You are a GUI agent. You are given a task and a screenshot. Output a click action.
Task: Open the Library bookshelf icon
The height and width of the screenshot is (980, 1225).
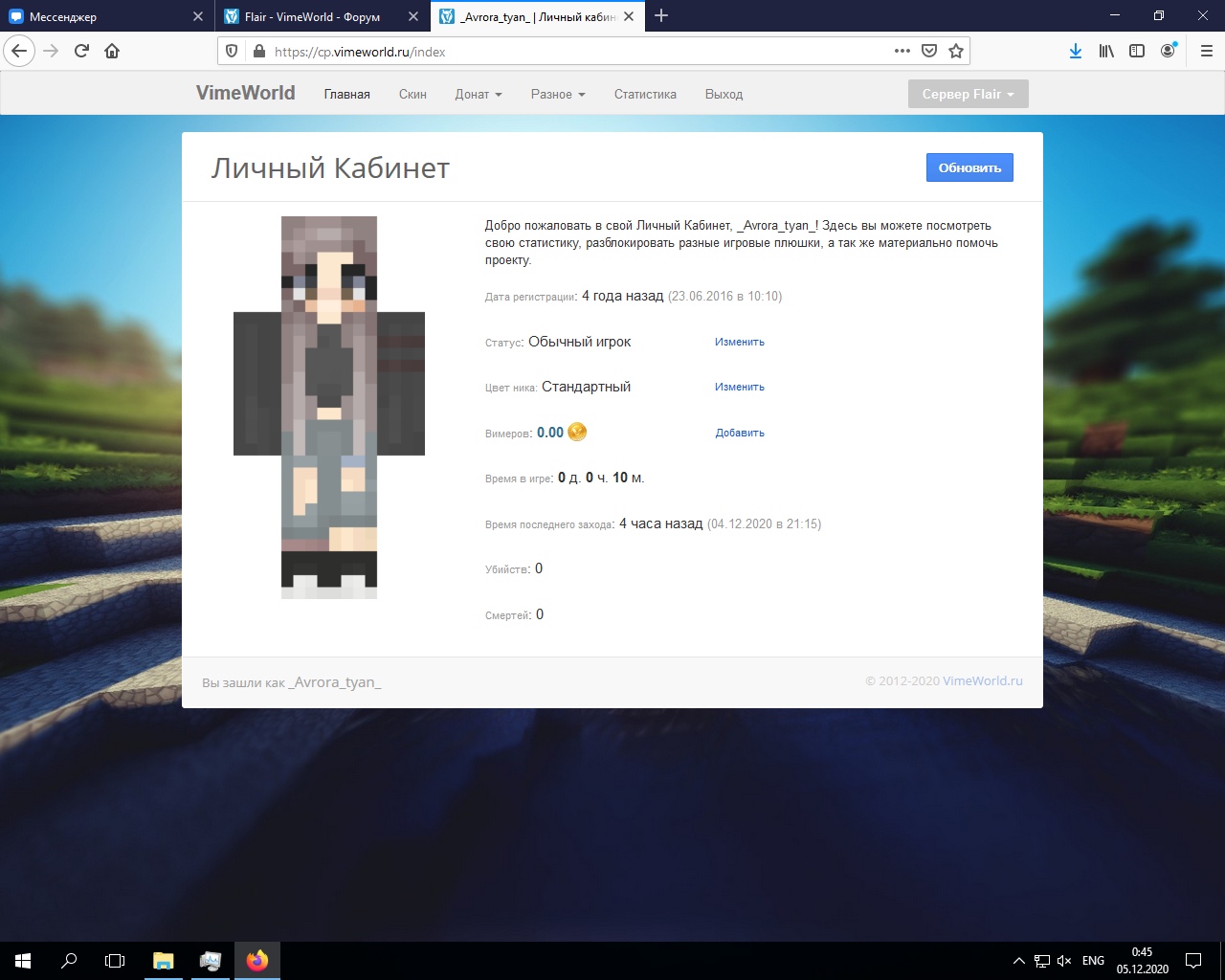1106,52
